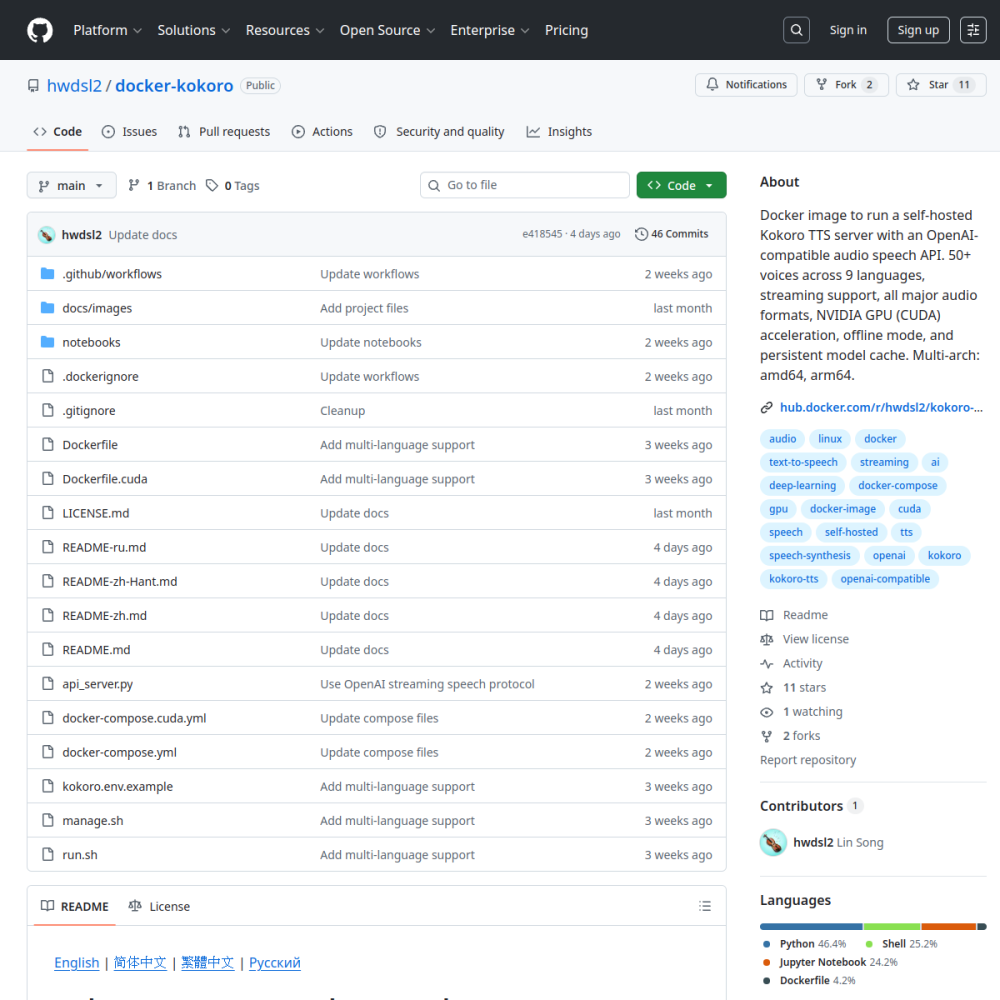Open the README-zh-Hant.md file
The height and width of the screenshot is (1000, 1000).
pos(119,582)
